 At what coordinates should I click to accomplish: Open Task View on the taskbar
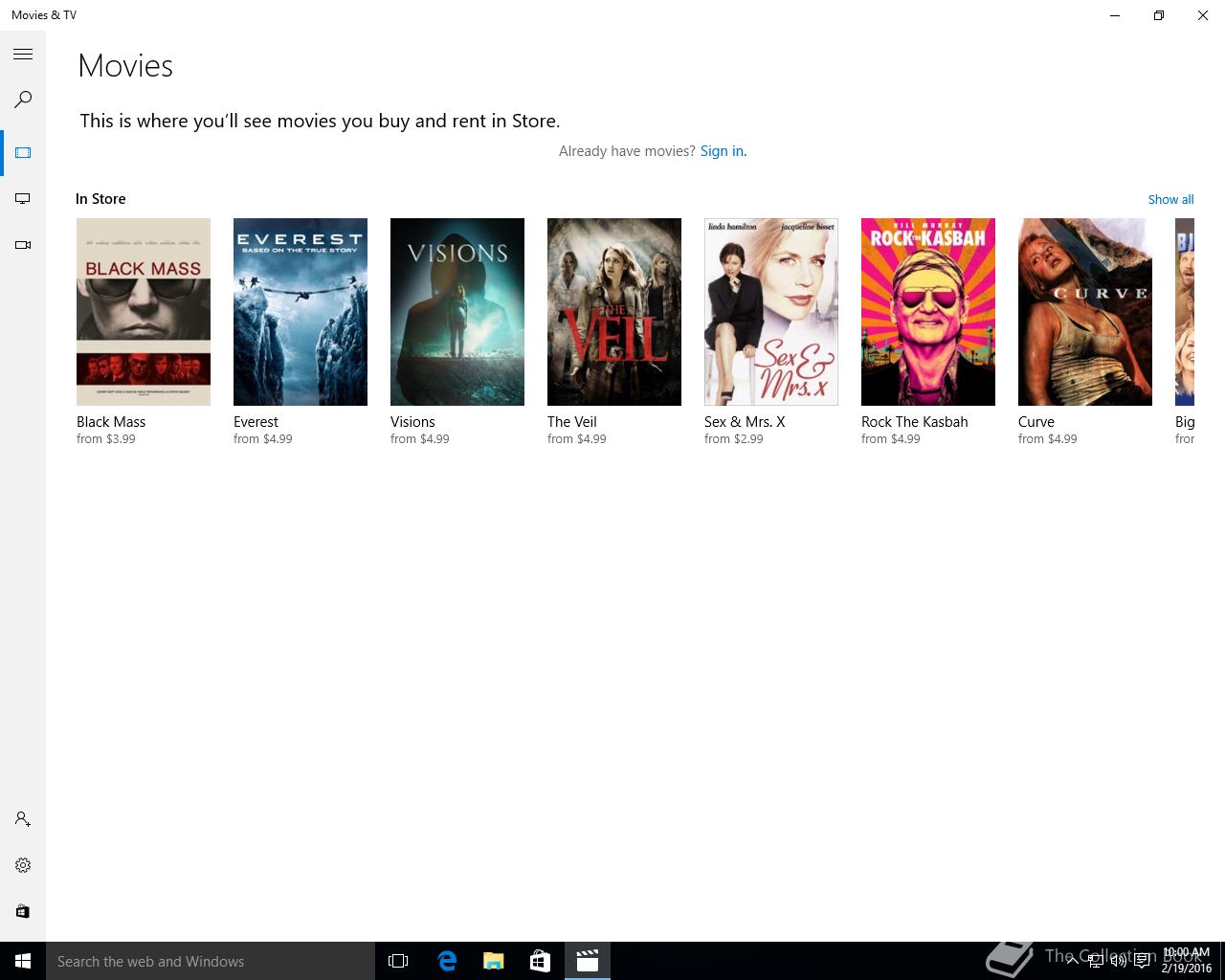click(398, 961)
